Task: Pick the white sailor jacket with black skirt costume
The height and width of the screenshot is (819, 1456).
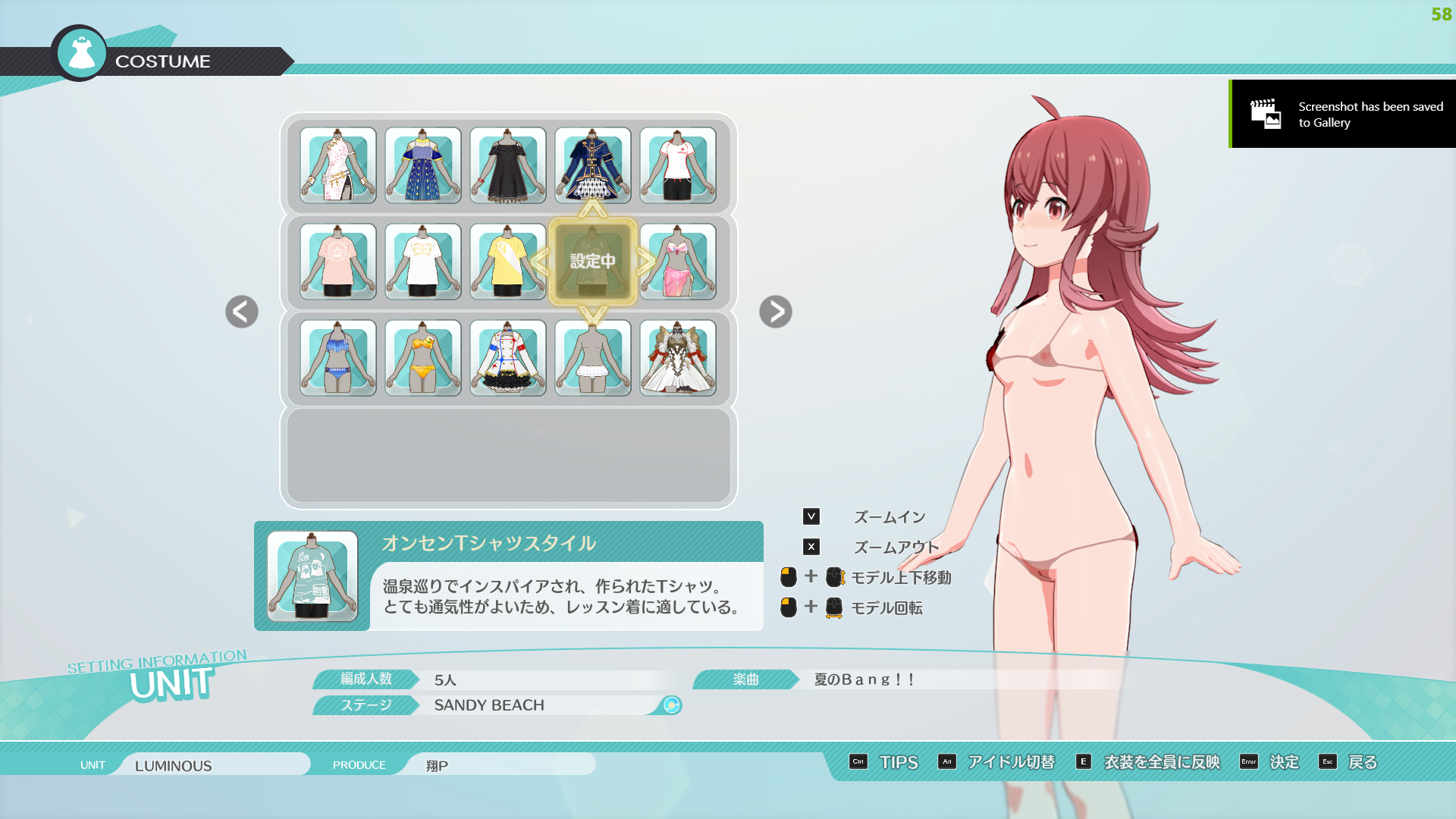Action: pyautogui.click(x=508, y=358)
